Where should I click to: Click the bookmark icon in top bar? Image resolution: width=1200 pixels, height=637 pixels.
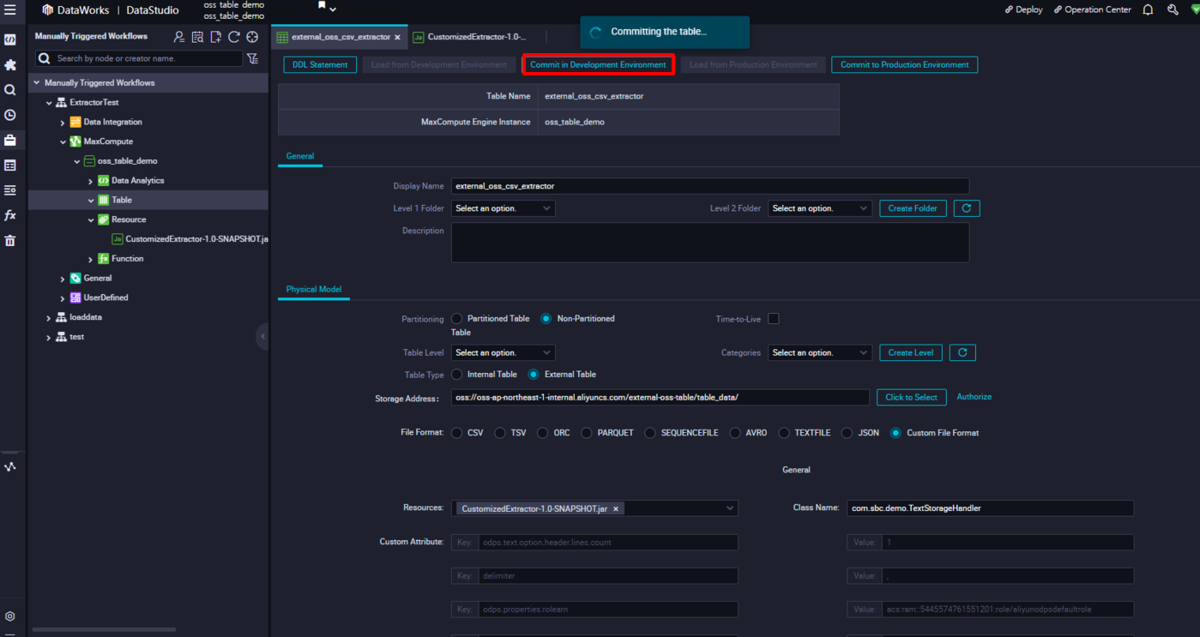pos(322,6)
